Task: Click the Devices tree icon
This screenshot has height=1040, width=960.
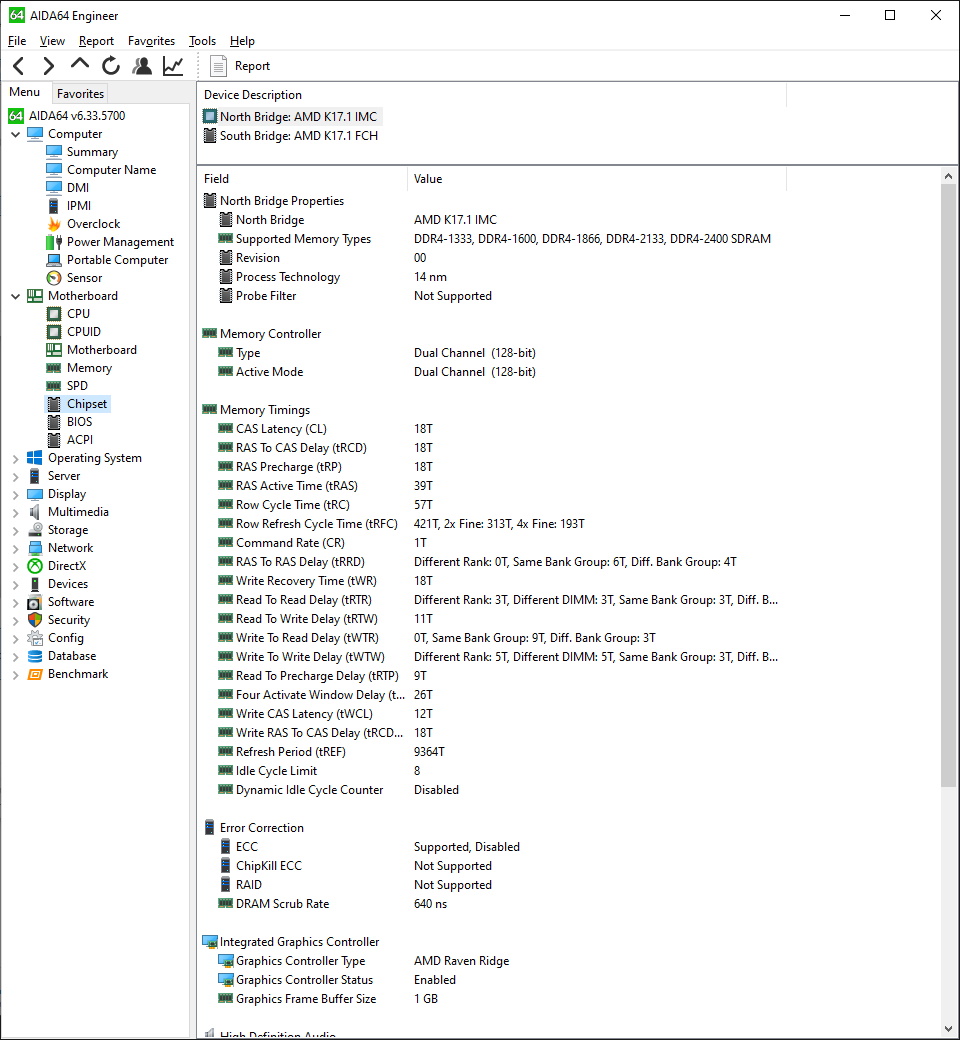Action: pyautogui.click(x=35, y=584)
